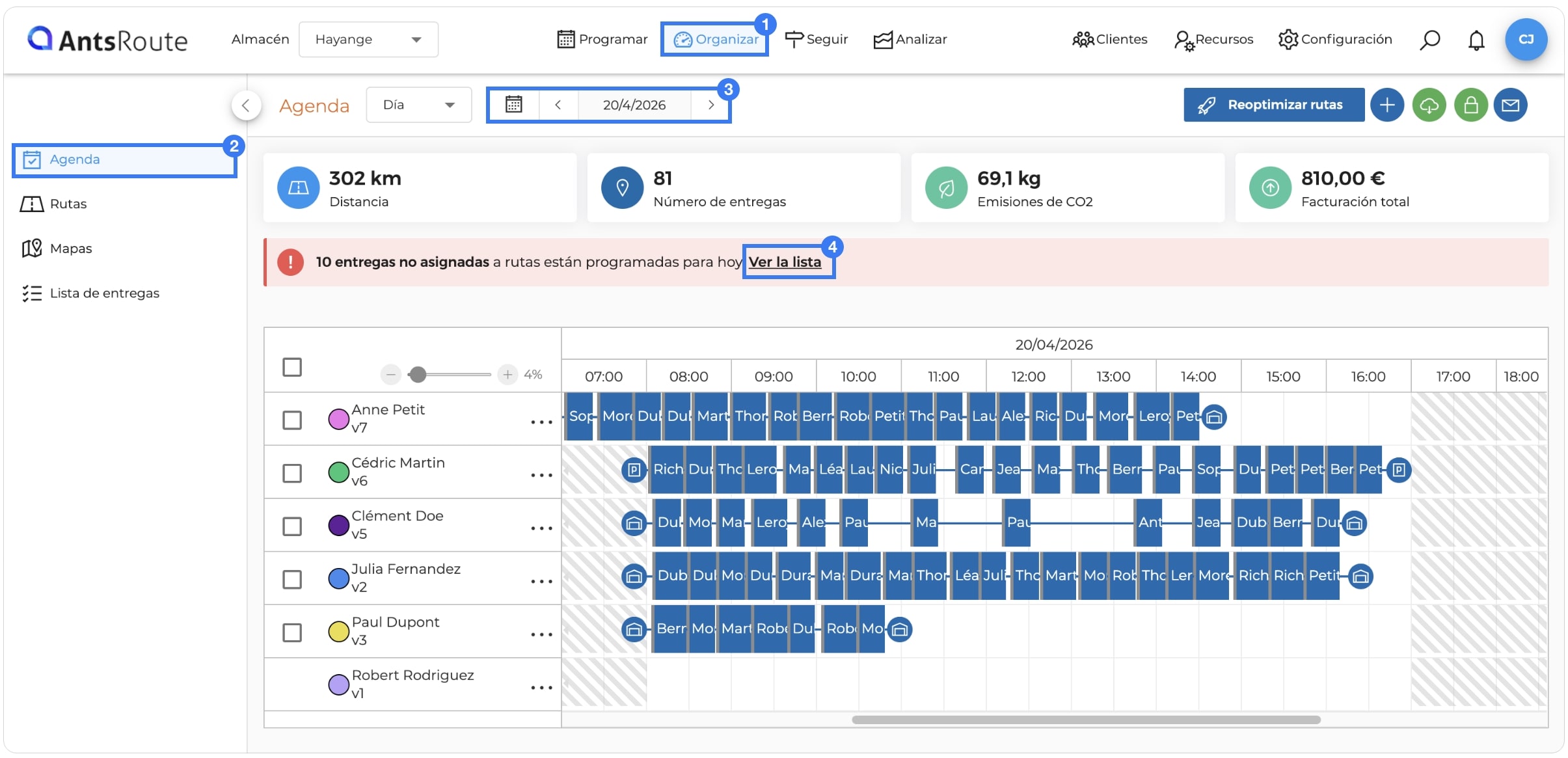Click Anne Petit's end depot icon
The height and width of the screenshot is (758, 1568).
click(x=1214, y=417)
